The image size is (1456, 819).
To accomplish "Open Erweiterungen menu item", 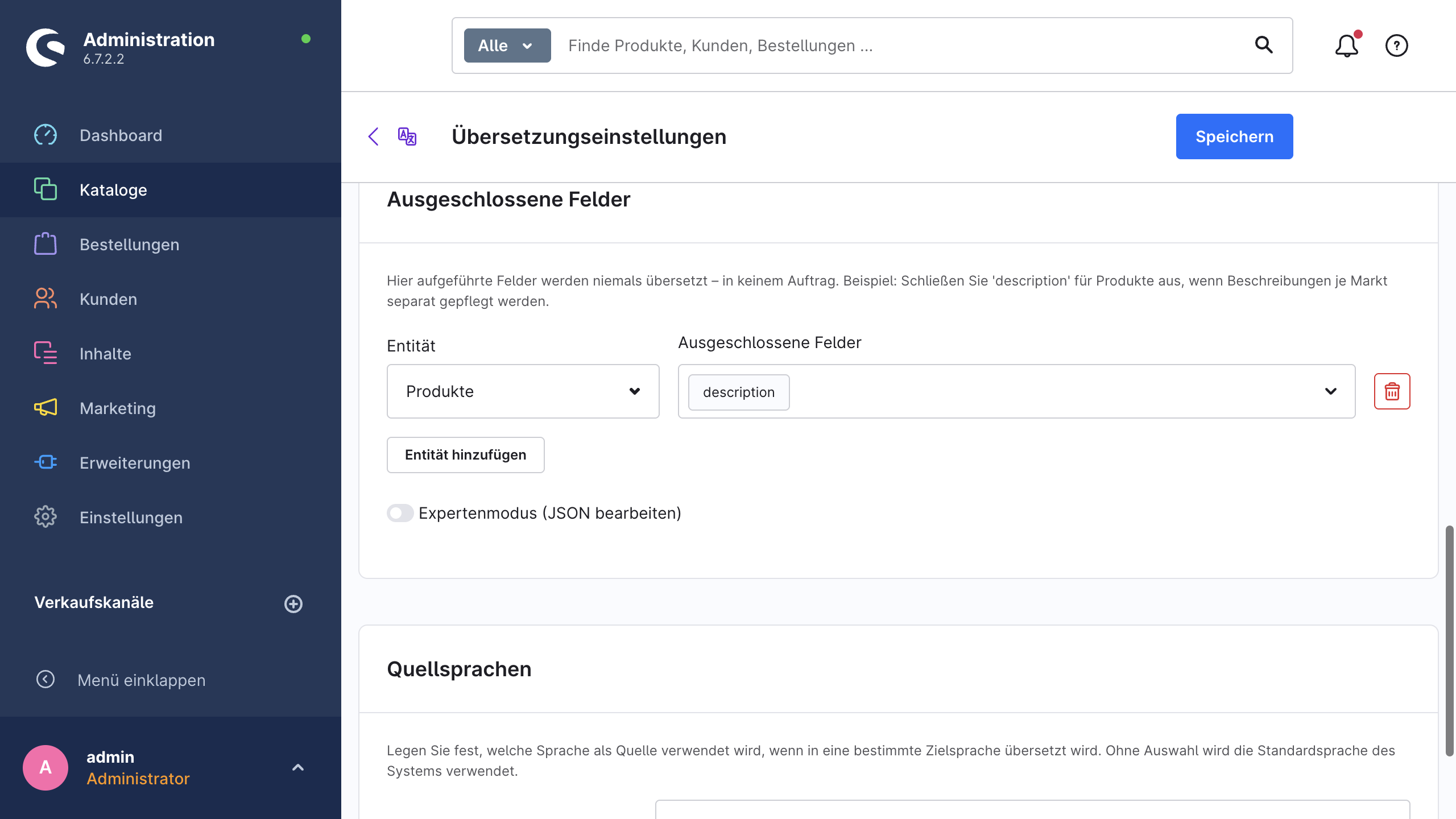I will [171, 463].
